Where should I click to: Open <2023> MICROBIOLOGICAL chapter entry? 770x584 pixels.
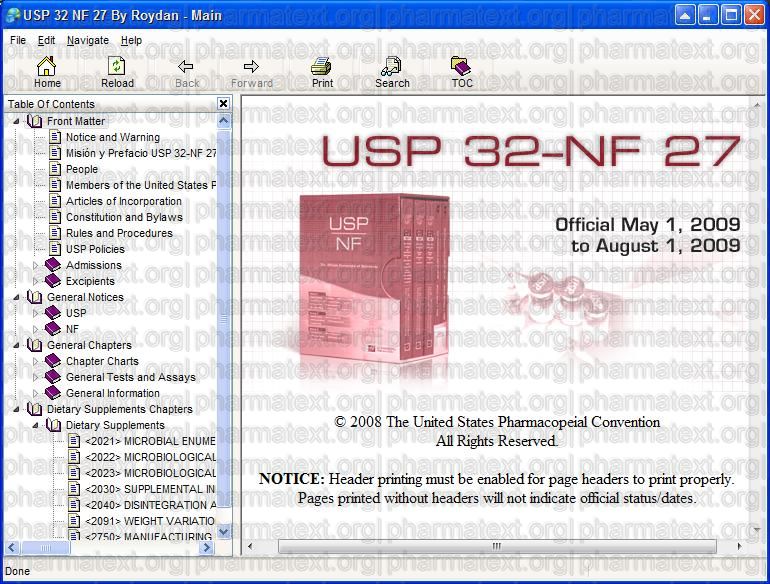click(150, 473)
